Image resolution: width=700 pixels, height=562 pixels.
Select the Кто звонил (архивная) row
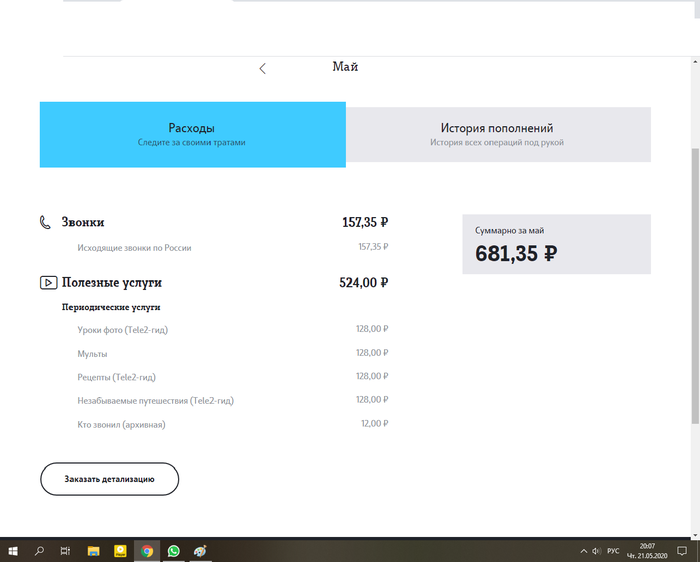tap(232, 424)
